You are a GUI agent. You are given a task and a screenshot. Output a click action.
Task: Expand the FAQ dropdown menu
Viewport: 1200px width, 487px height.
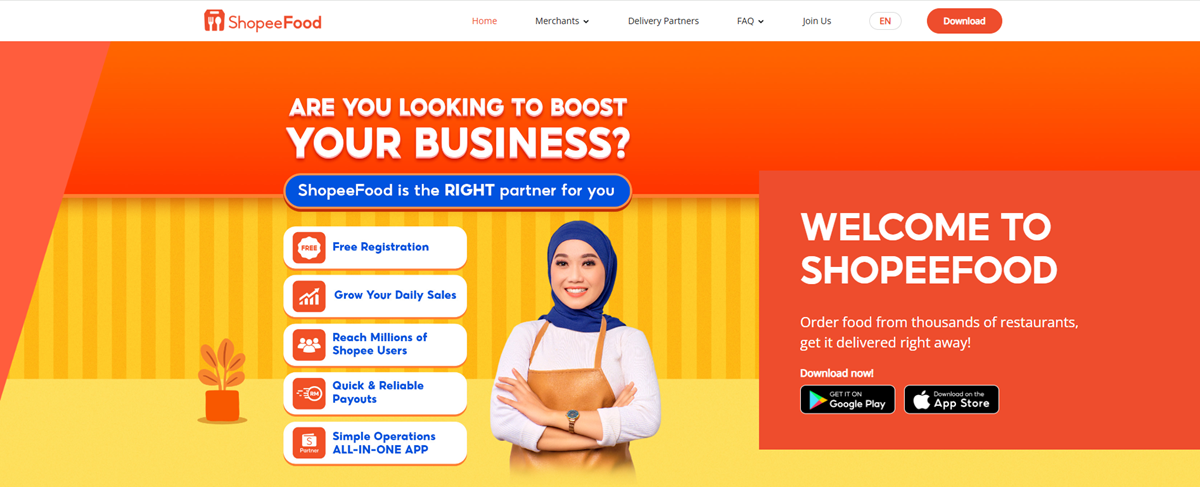[x=750, y=21]
